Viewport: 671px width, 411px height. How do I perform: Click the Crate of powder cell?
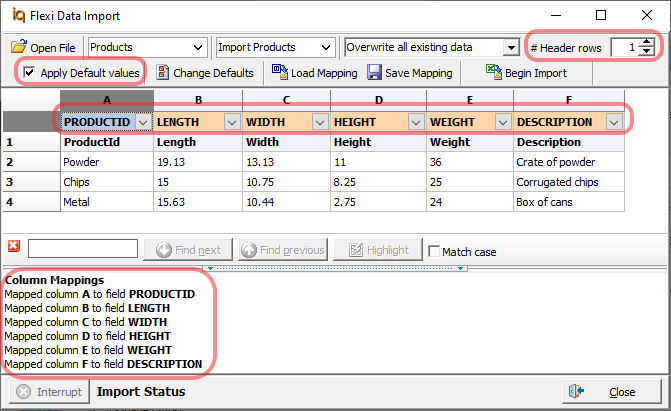point(569,162)
